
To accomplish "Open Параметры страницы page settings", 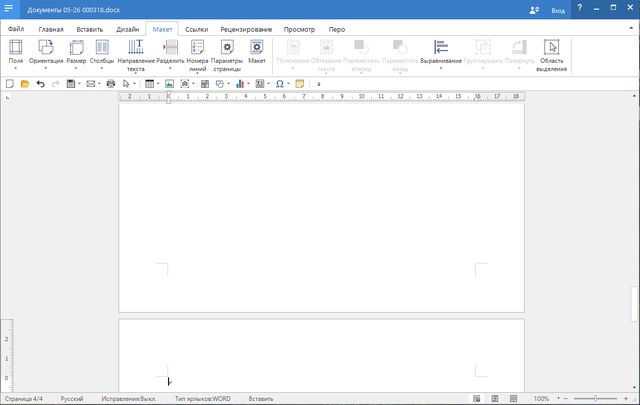I will tap(227, 54).
